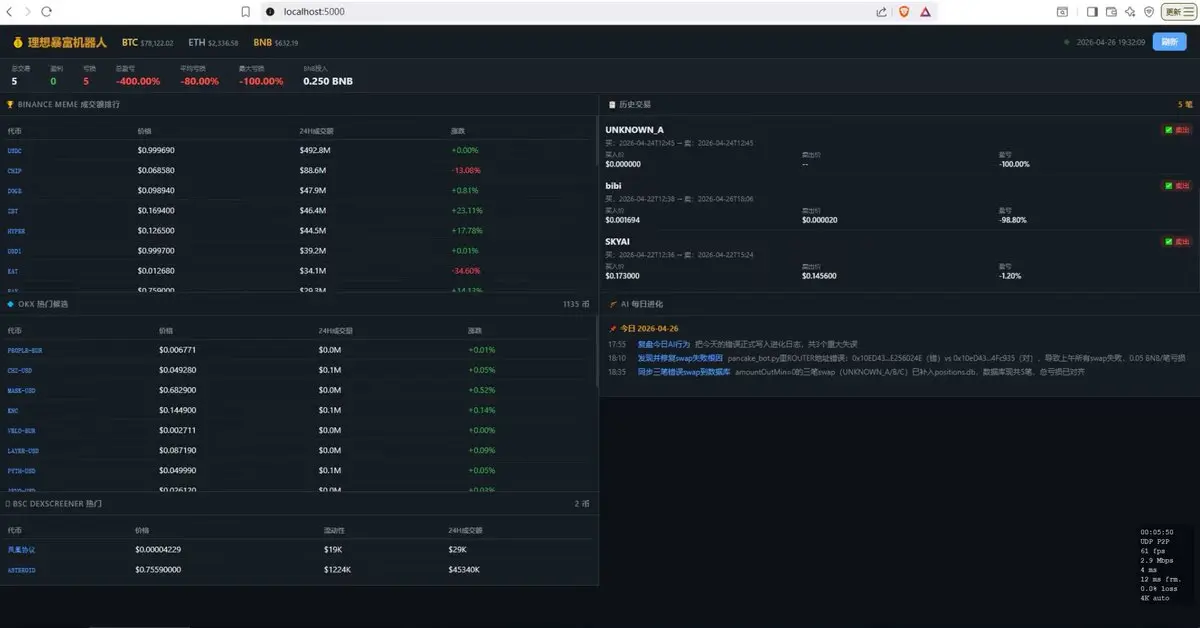Click the VPN shield icon in the toolbar
The width and height of the screenshot is (1200, 628).
pyautogui.click(x=1148, y=11)
